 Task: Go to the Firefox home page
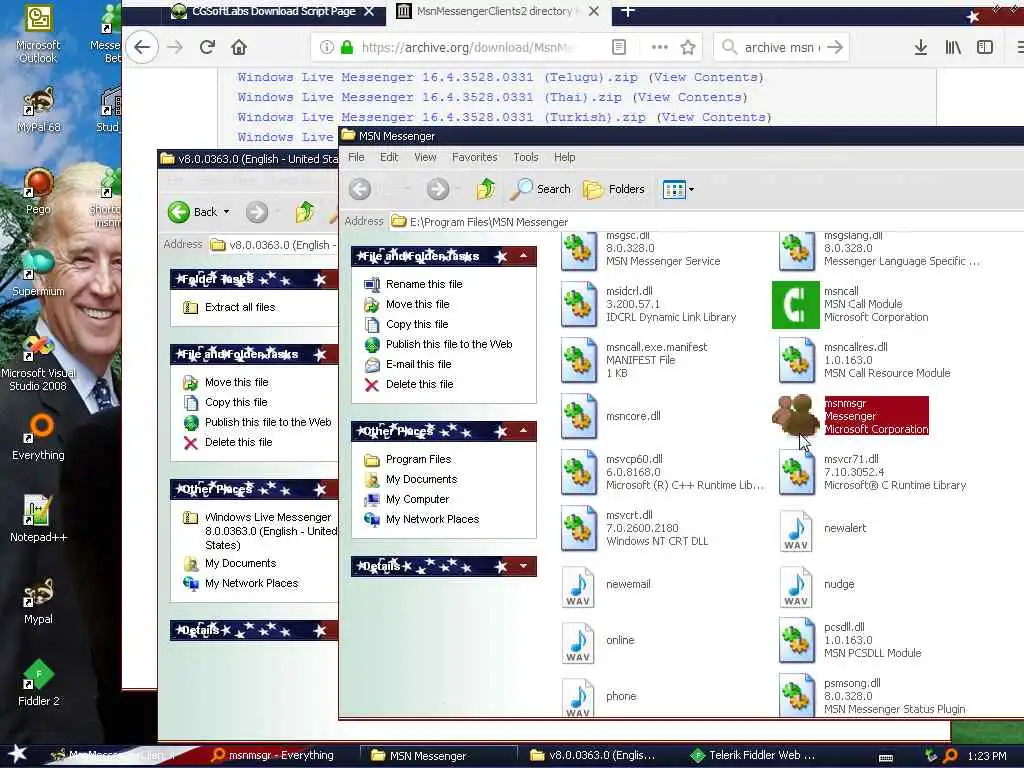click(x=239, y=47)
